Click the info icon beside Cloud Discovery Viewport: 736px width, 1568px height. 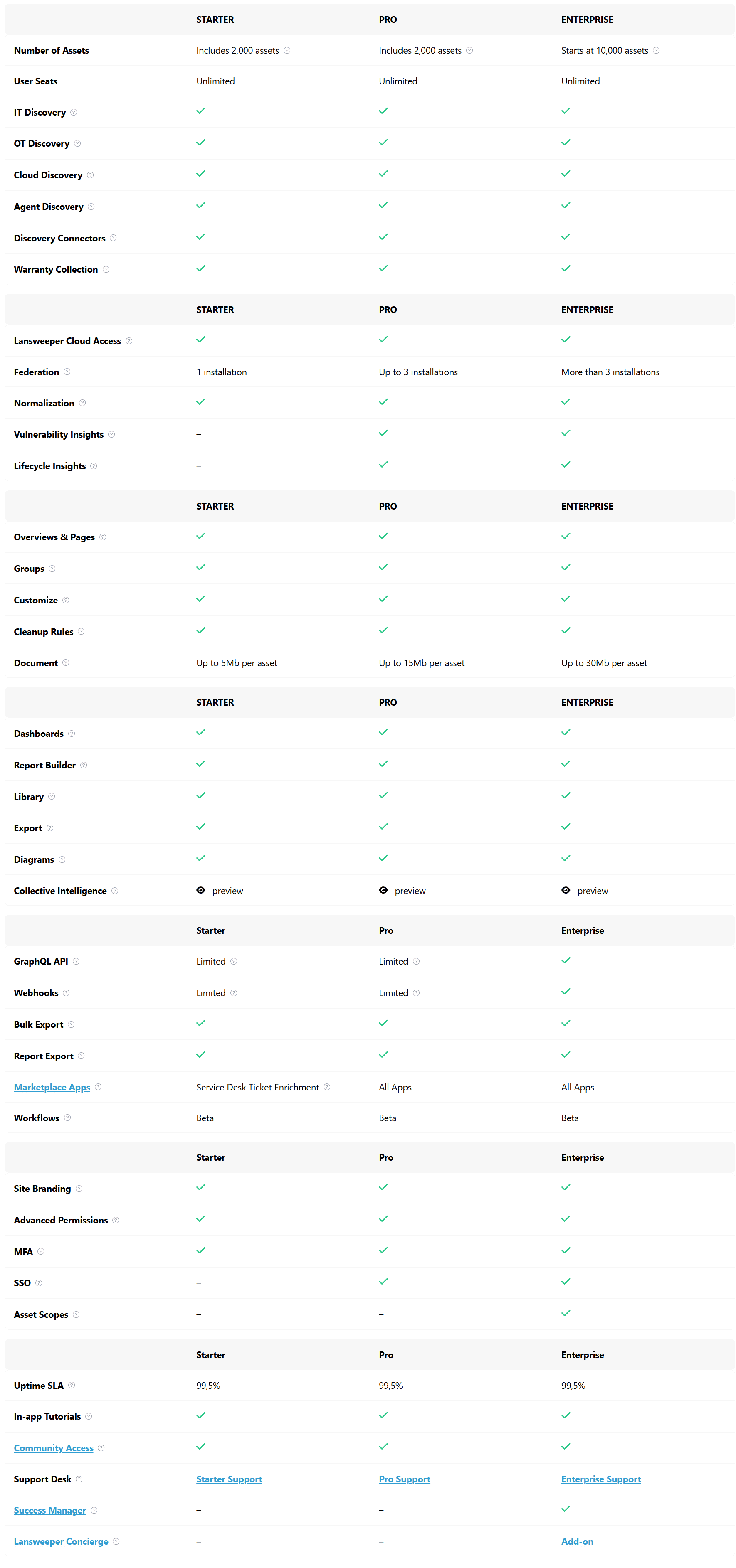pyautogui.click(x=90, y=175)
